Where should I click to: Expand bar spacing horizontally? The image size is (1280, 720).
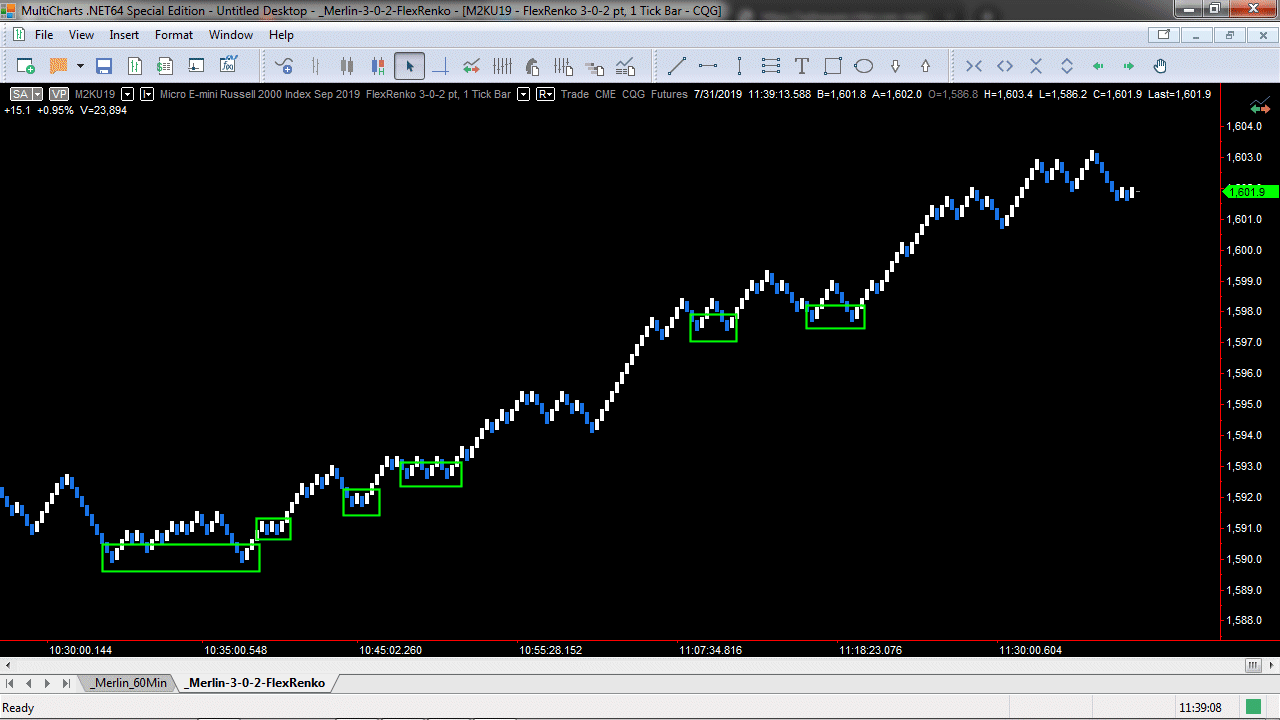pyautogui.click(x=1005, y=66)
